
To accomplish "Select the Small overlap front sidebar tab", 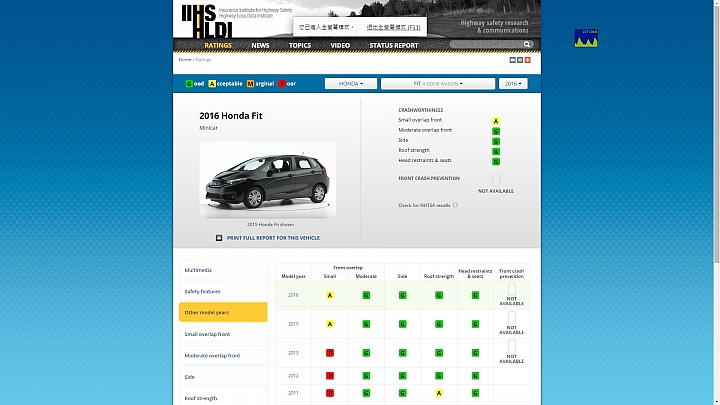I will pyautogui.click(x=223, y=334).
